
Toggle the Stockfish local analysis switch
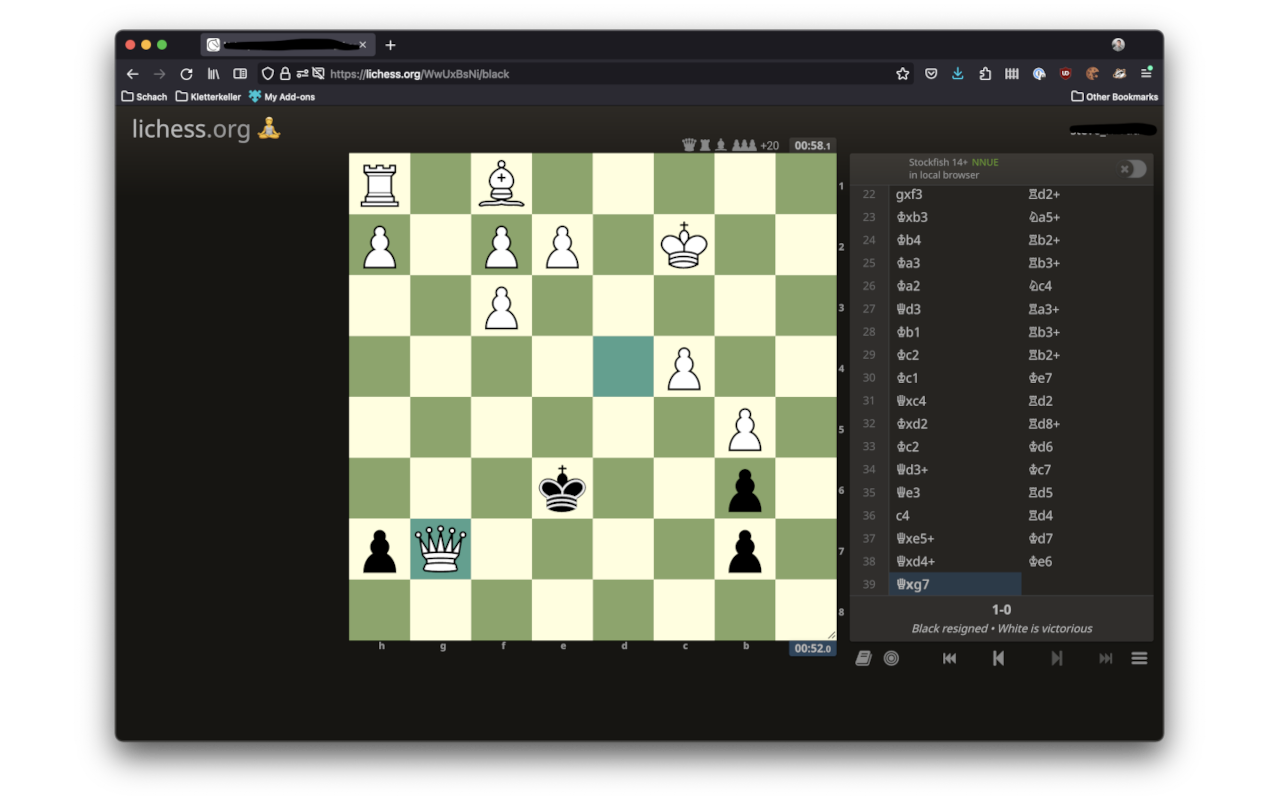tap(1134, 169)
